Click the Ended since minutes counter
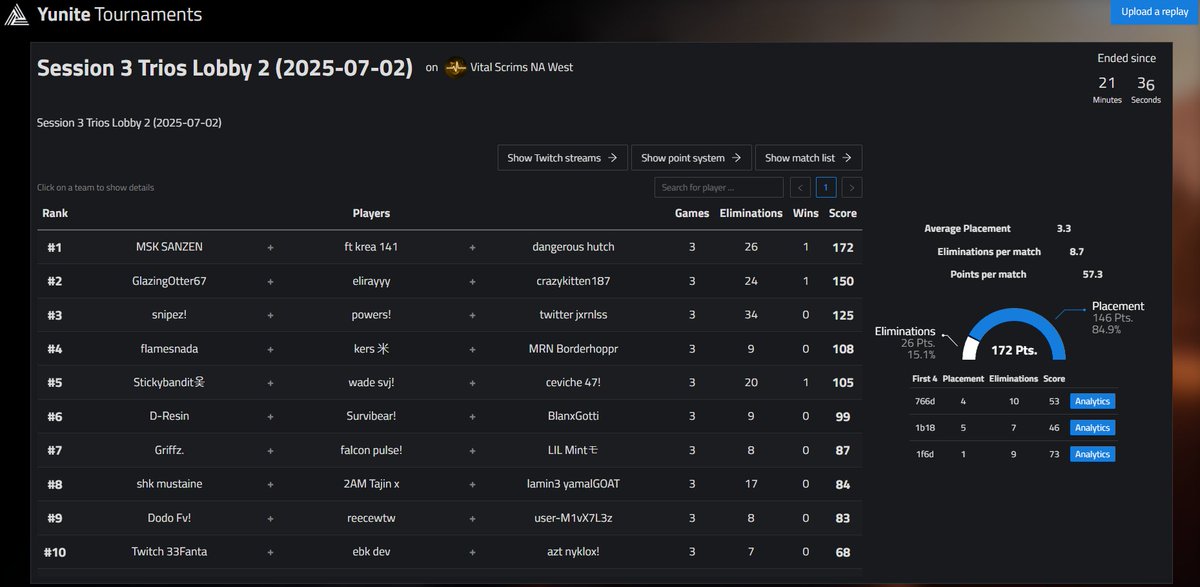Screen dimensions: 1200x587 tap(1107, 89)
